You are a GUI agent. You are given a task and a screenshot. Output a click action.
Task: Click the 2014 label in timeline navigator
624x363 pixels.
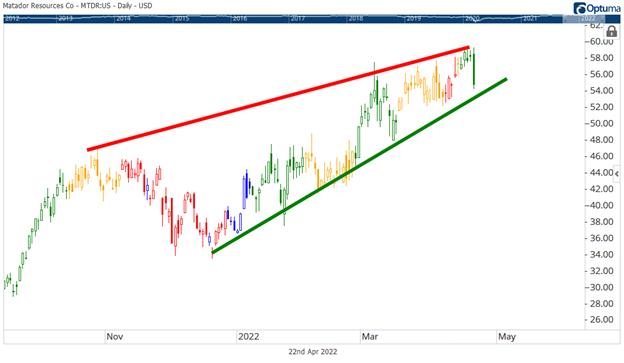coord(123,19)
